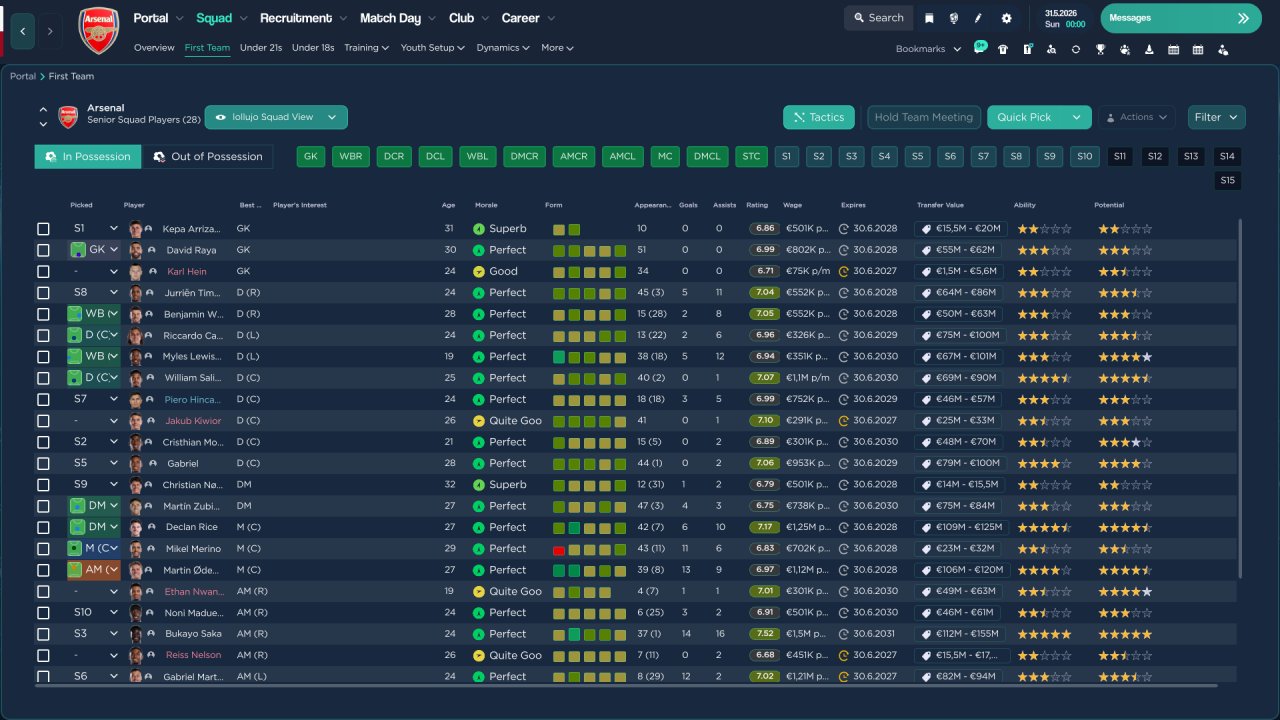This screenshot has width=1280, height=720.
Task: Click the pencil edit icon in top bar
Action: pyautogui.click(x=978, y=18)
